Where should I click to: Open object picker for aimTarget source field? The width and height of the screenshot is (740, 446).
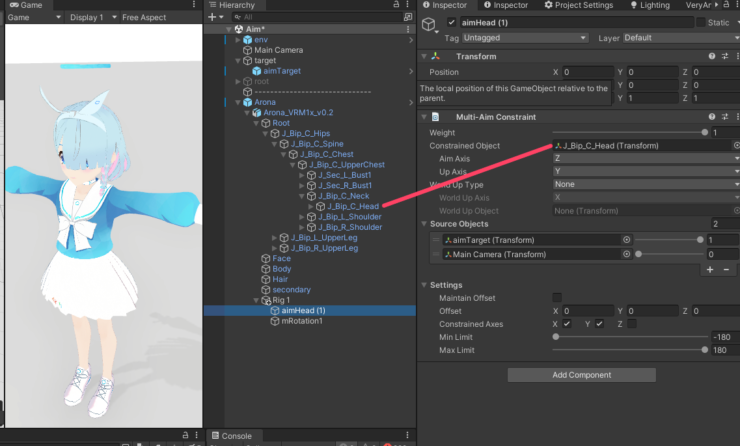coord(627,240)
